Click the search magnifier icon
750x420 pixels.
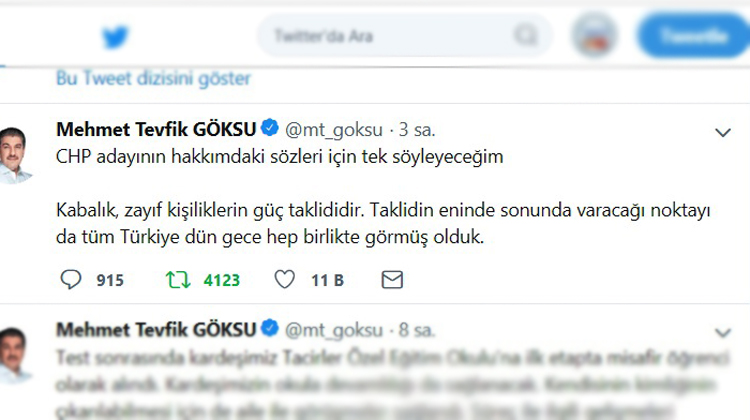[524, 37]
